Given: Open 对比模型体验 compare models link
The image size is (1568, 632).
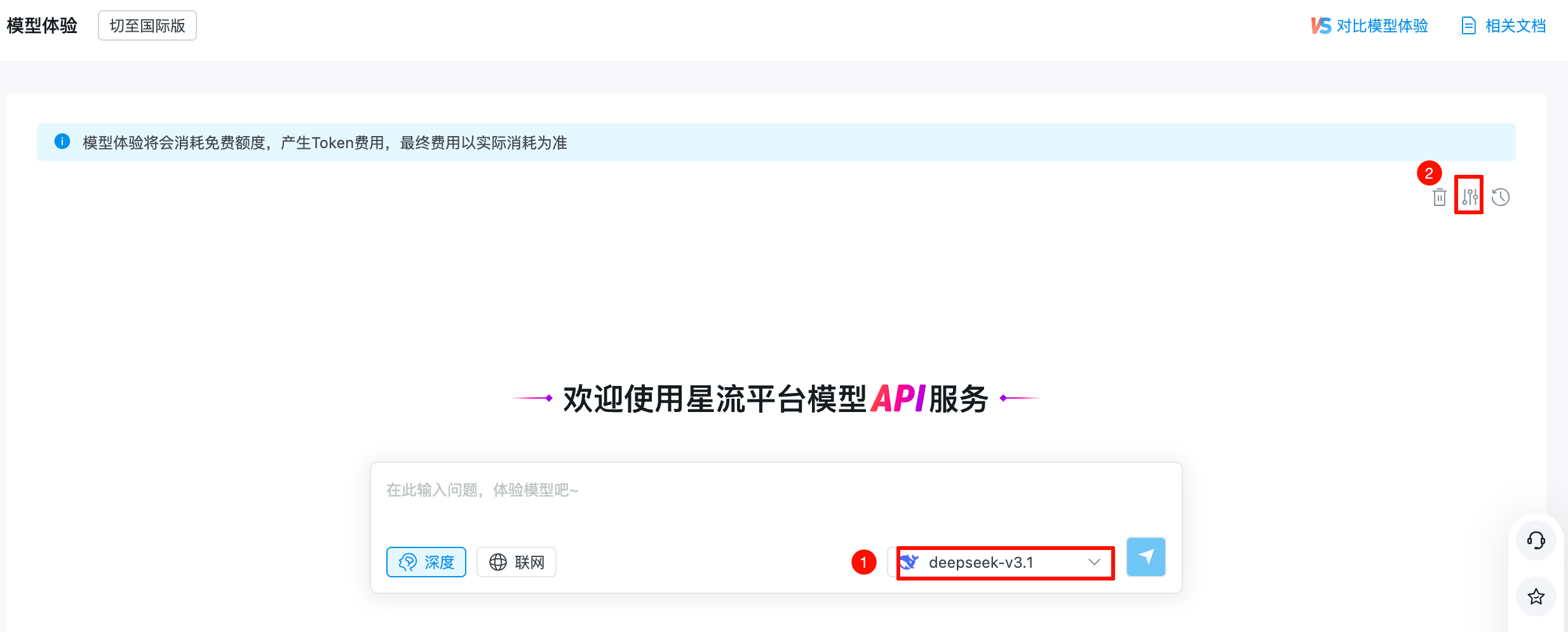Looking at the screenshot, I should tap(1370, 25).
